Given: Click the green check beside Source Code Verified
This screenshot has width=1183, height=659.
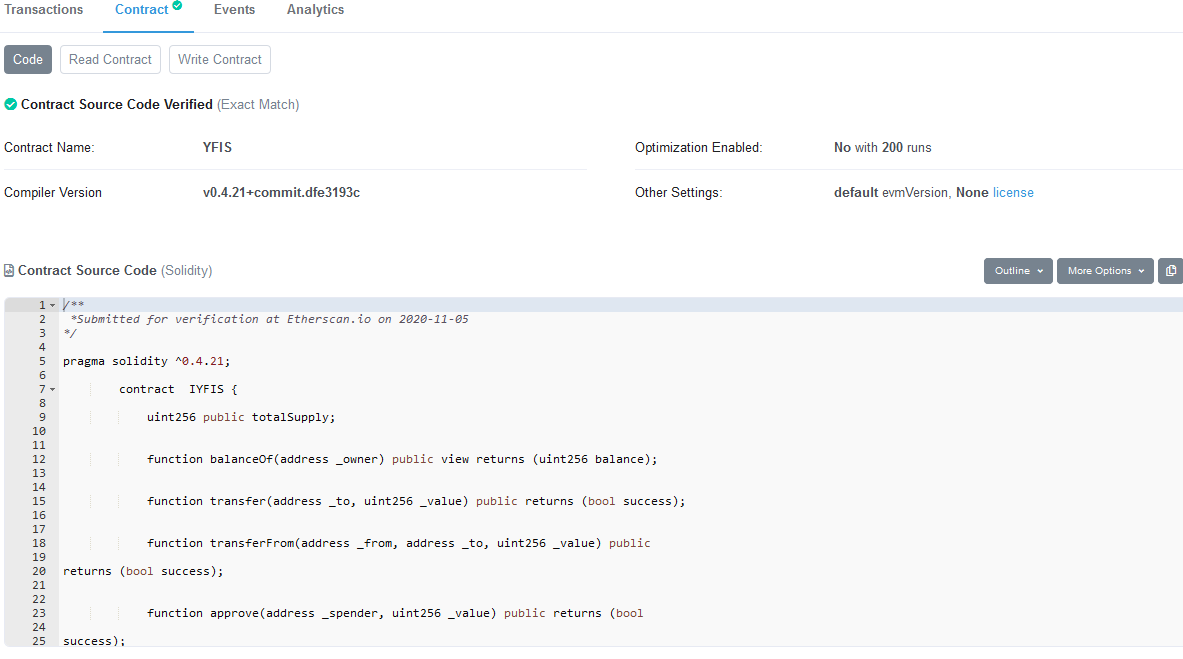Looking at the screenshot, I should [10, 104].
